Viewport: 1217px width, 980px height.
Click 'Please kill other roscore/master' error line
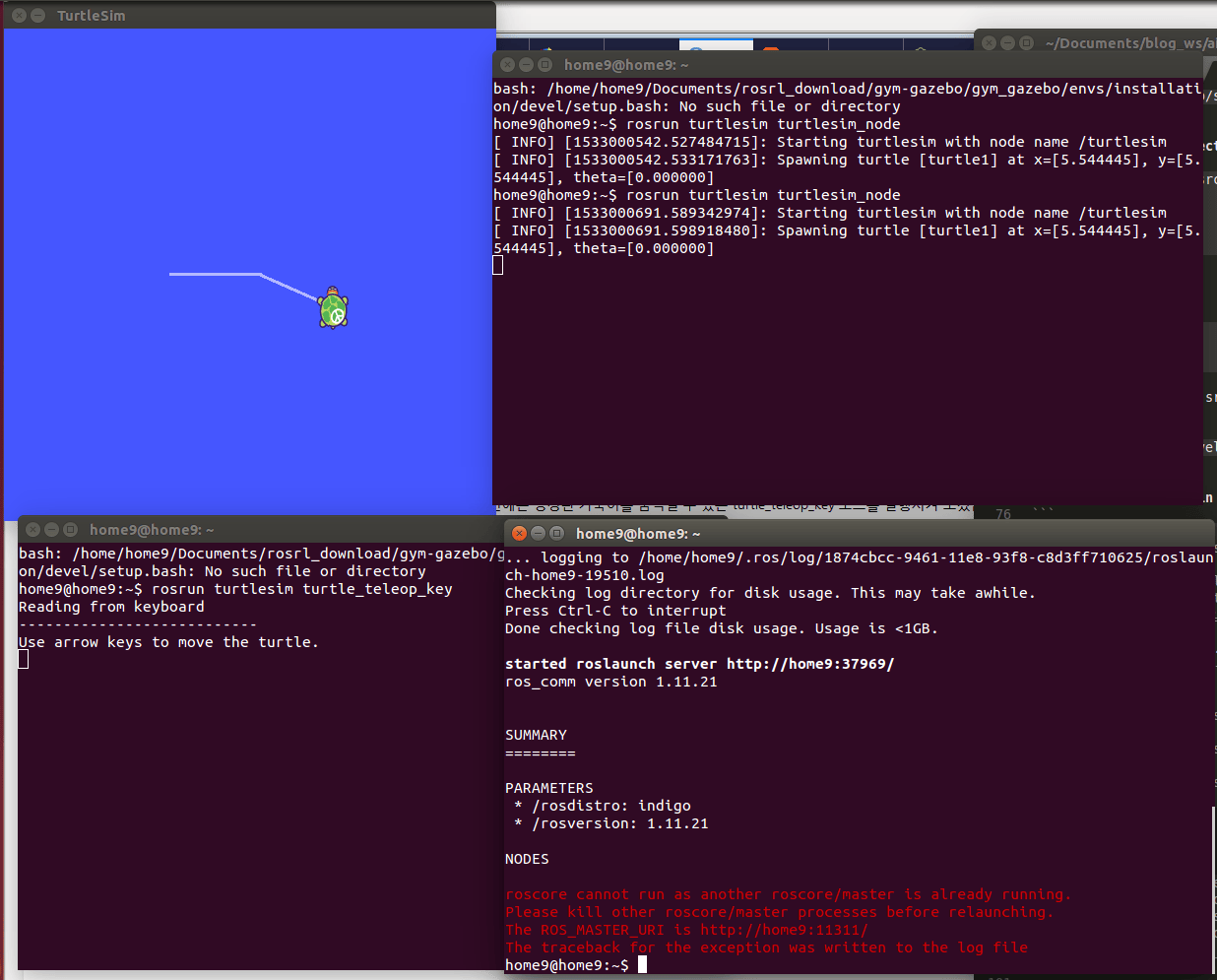coord(779,912)
